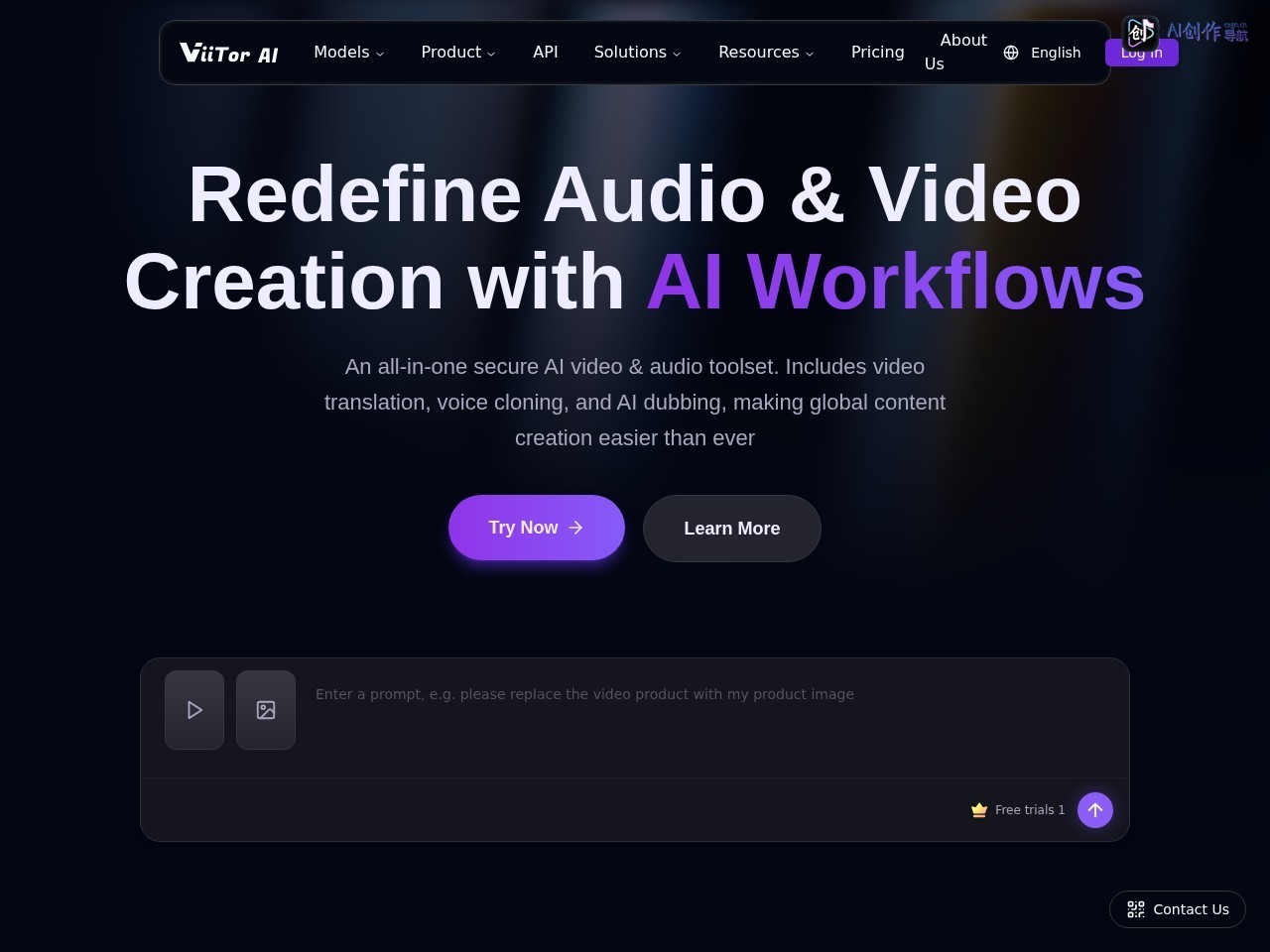Go to the About Us page

[x=955, y=52]
